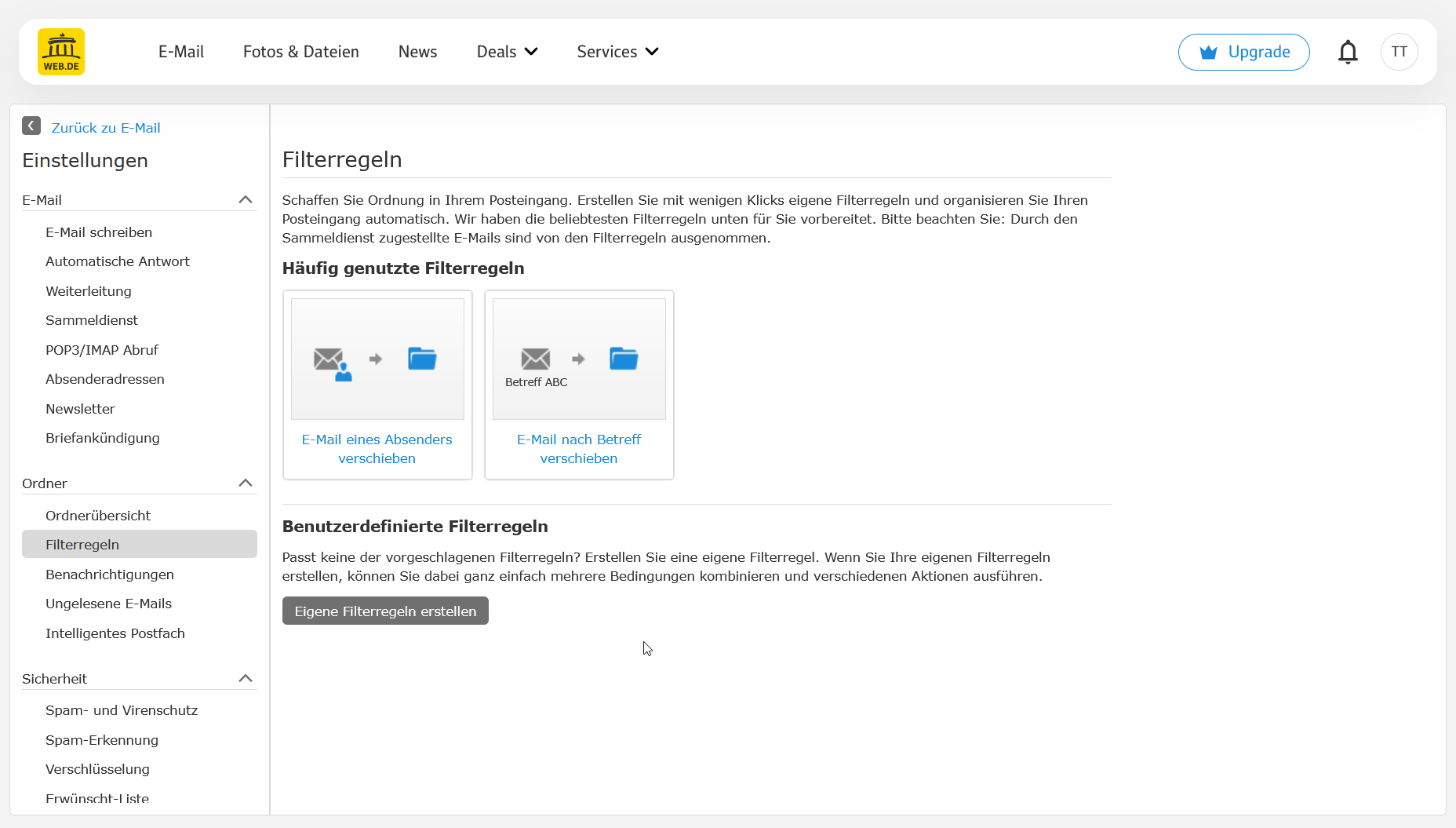Go to the E-Mail tab in the top navigation
Image resolution: width=1456 pixels, height=828 pixels.
coord(181,52)
